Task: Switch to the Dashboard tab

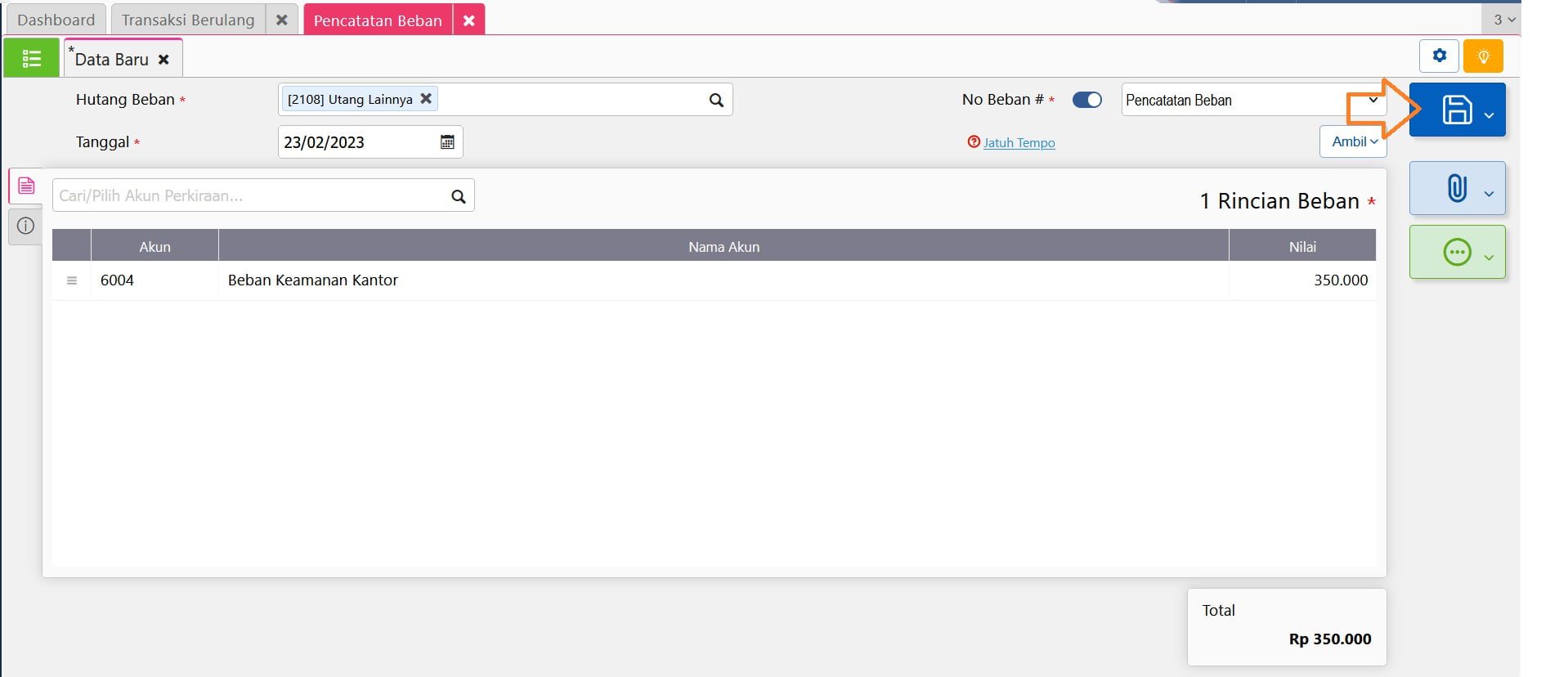Action: (x=56, y=20)
